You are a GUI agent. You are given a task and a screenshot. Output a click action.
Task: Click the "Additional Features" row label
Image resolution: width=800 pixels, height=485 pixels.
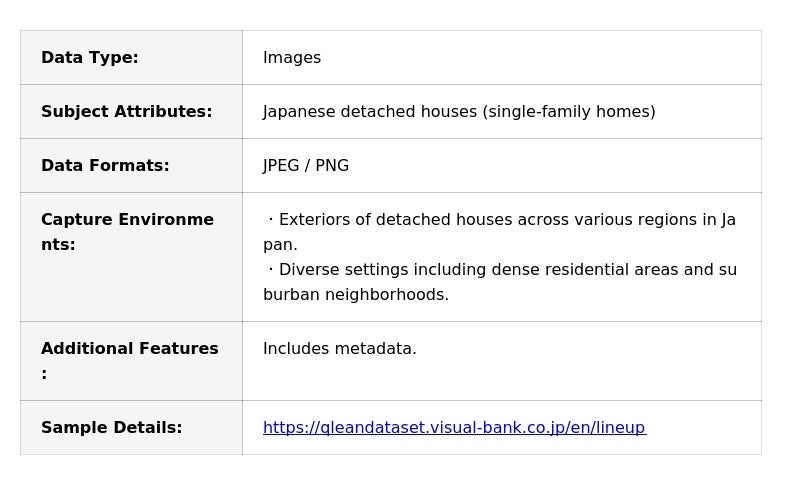click(129, 349)
